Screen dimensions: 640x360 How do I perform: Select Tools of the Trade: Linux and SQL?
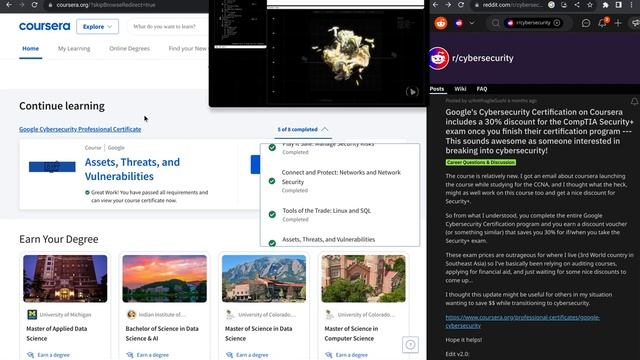pos(327,211)
